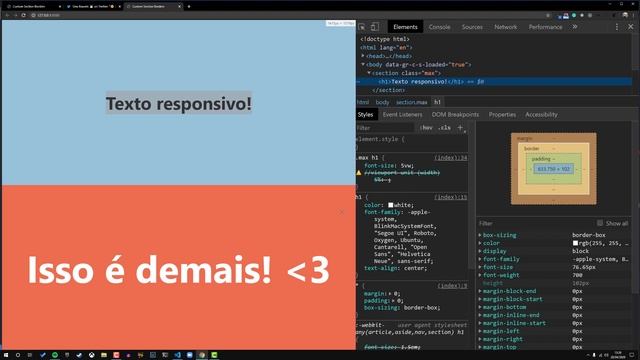Click the font-size: 5vw declaration
The width and height of the screenshot is (640, 360).
tap(389, 166)
